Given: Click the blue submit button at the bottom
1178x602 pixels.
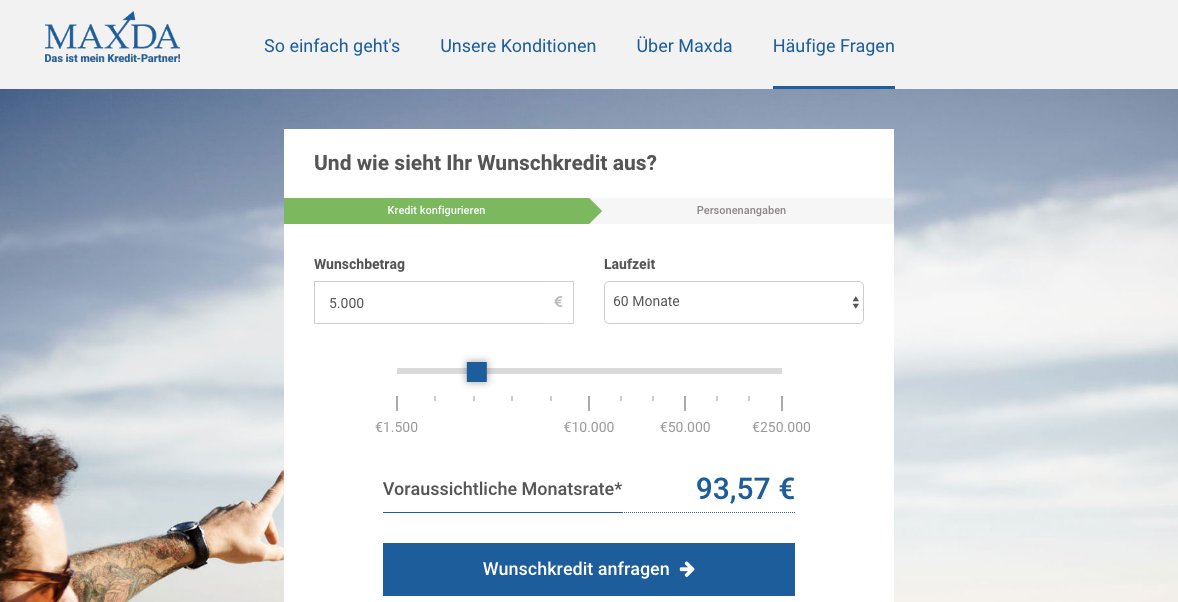Looking at the screenshot, I should pos(588,568).
